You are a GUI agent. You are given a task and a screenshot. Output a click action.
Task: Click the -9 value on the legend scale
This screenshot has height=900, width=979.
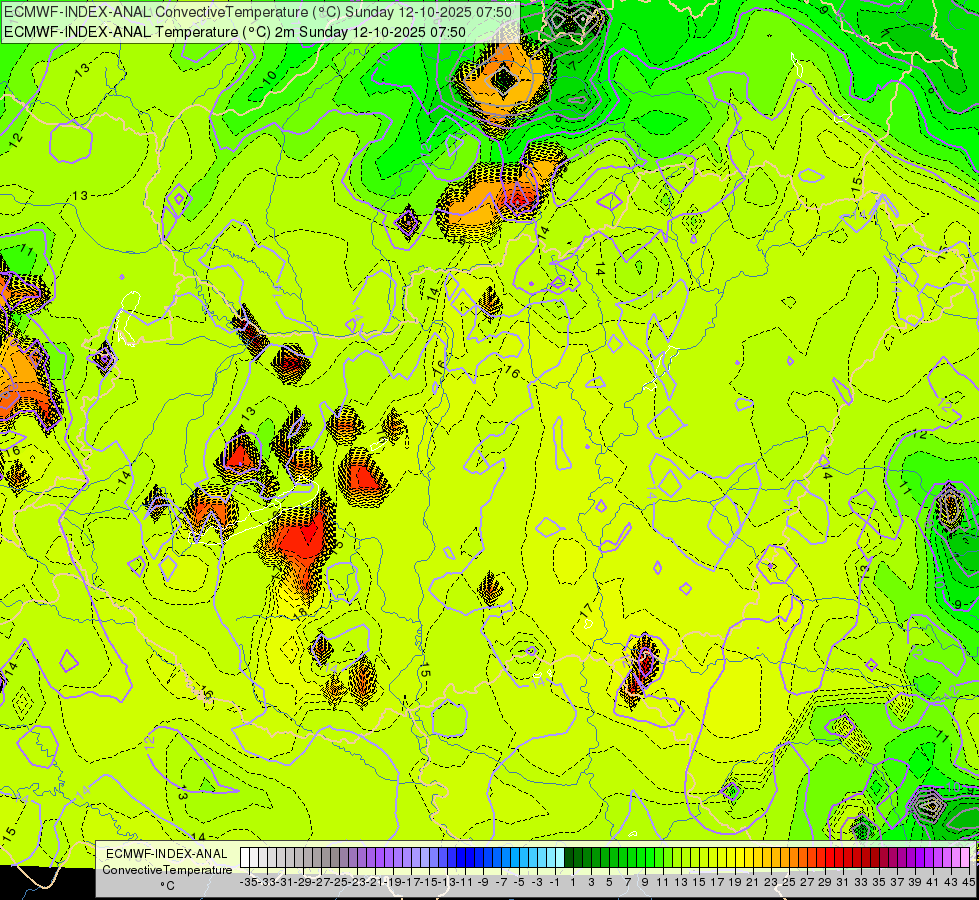(x=483, y=883)
